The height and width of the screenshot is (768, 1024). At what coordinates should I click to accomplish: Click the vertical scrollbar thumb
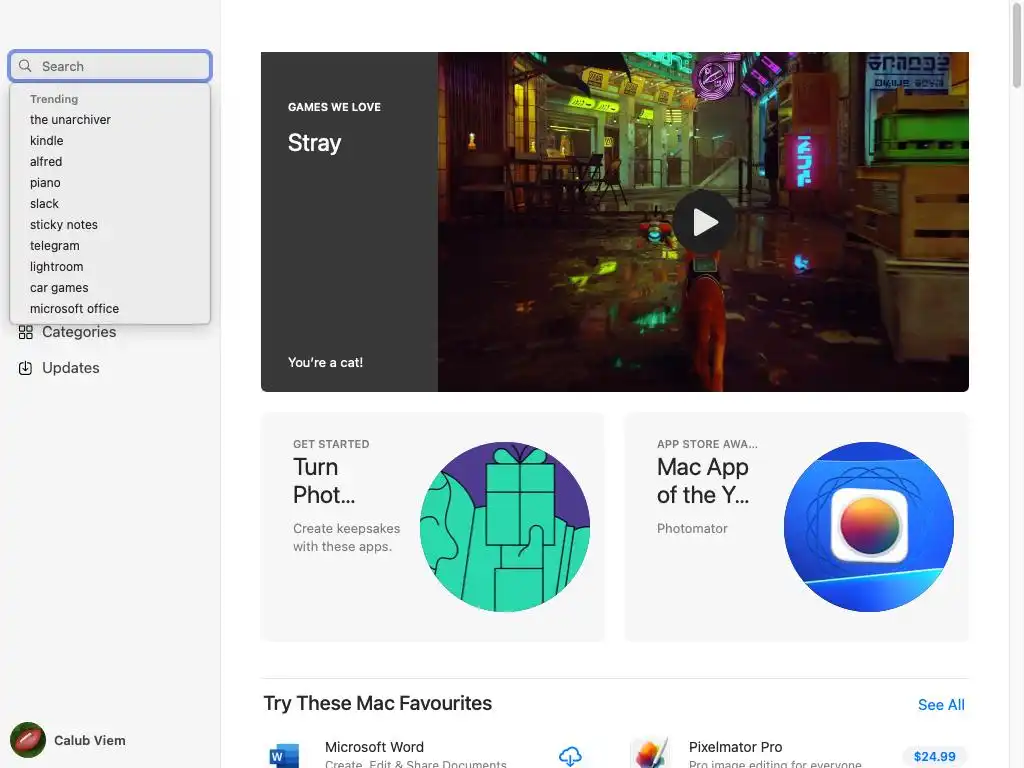point(1016,46)
